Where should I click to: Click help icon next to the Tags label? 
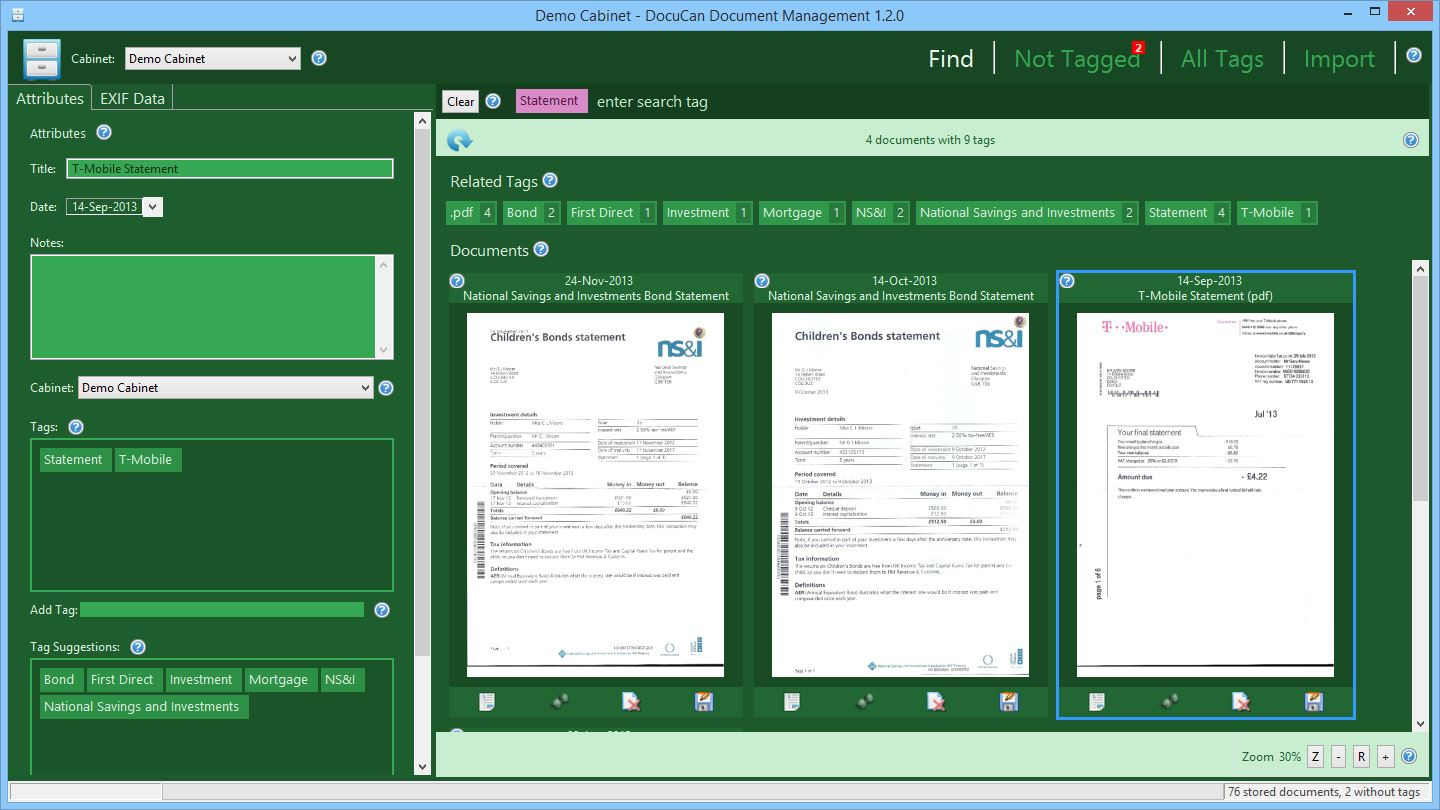(x=75, y=427)
